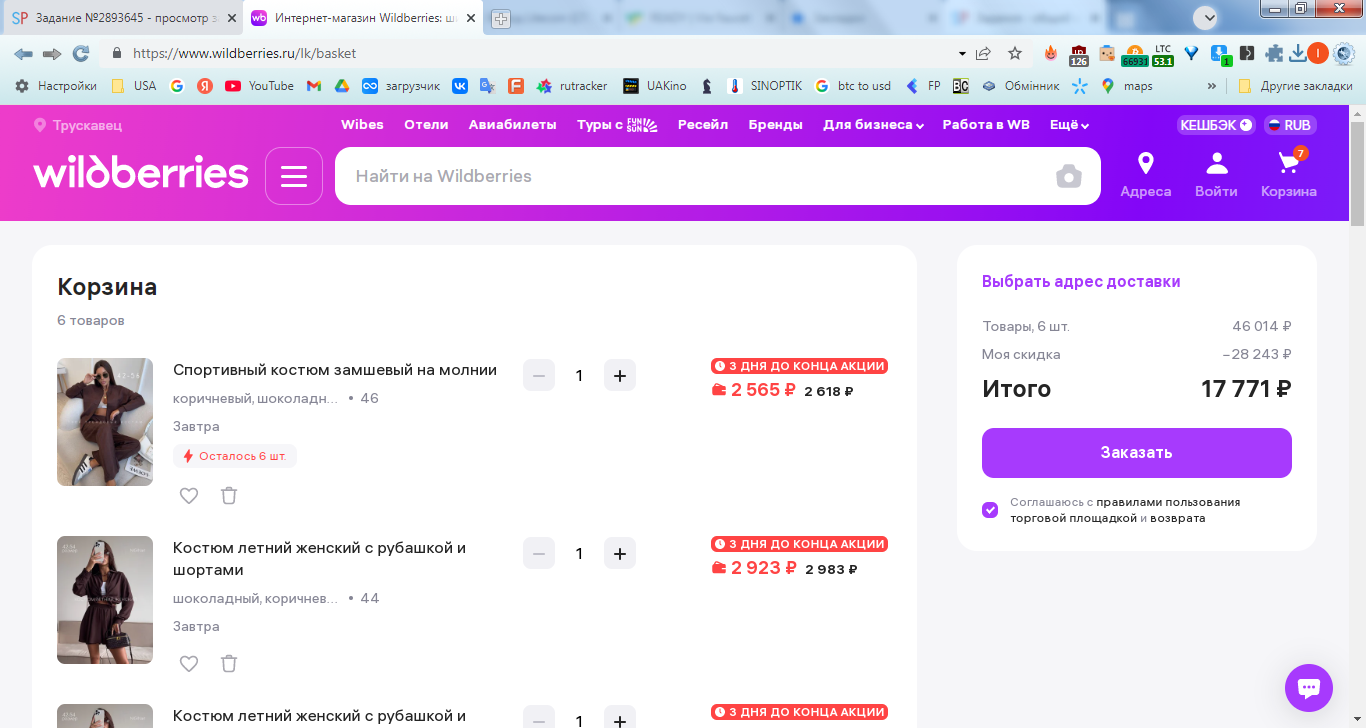Go back to the previous page

[x=23, y=53]
